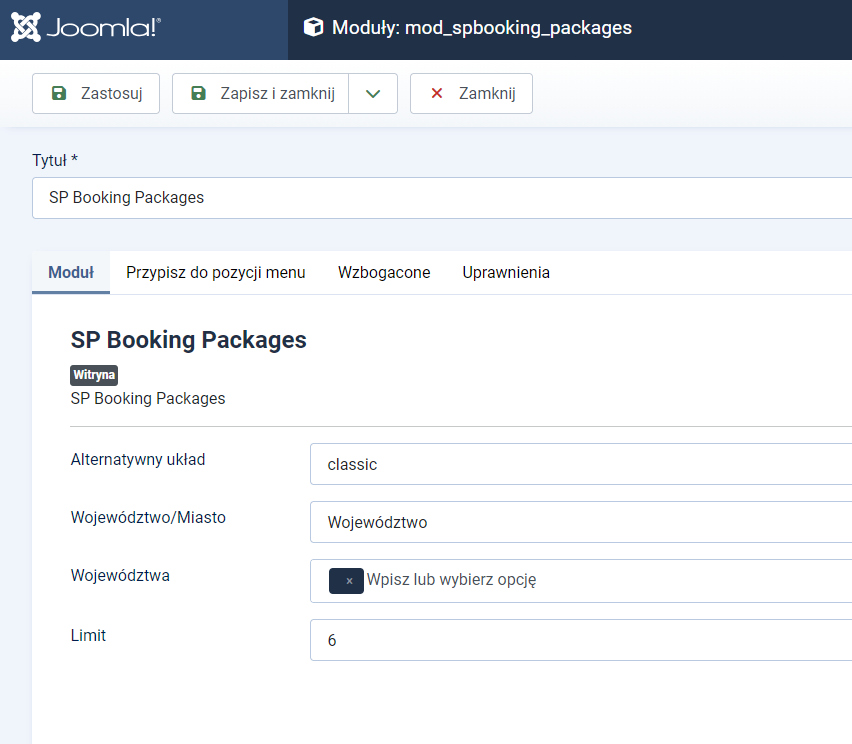
Task: Click the Województwa field label
Action: pos(120,576)
